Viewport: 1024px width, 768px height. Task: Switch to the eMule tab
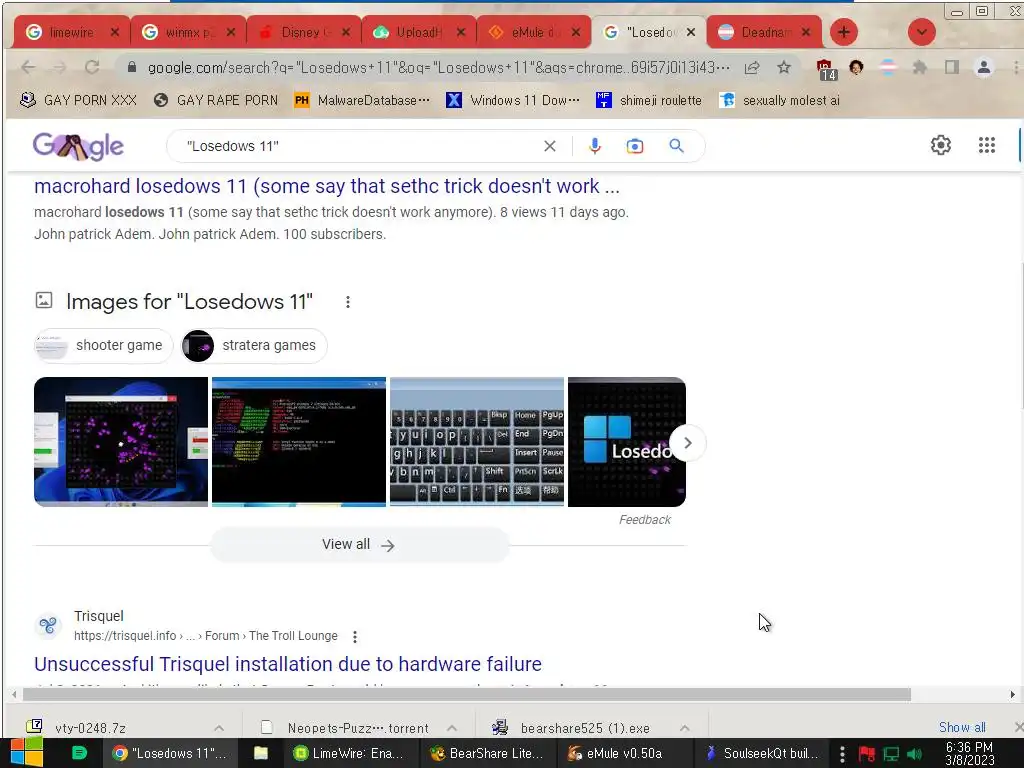[x=534, y=32]
